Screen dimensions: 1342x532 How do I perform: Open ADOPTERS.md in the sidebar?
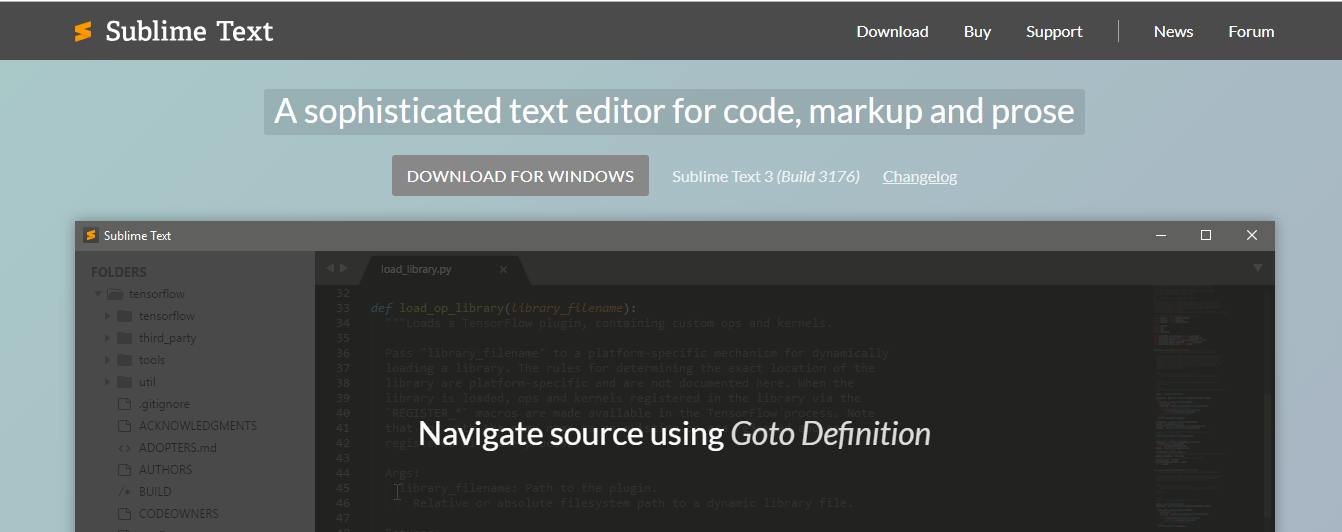point(178,448)
